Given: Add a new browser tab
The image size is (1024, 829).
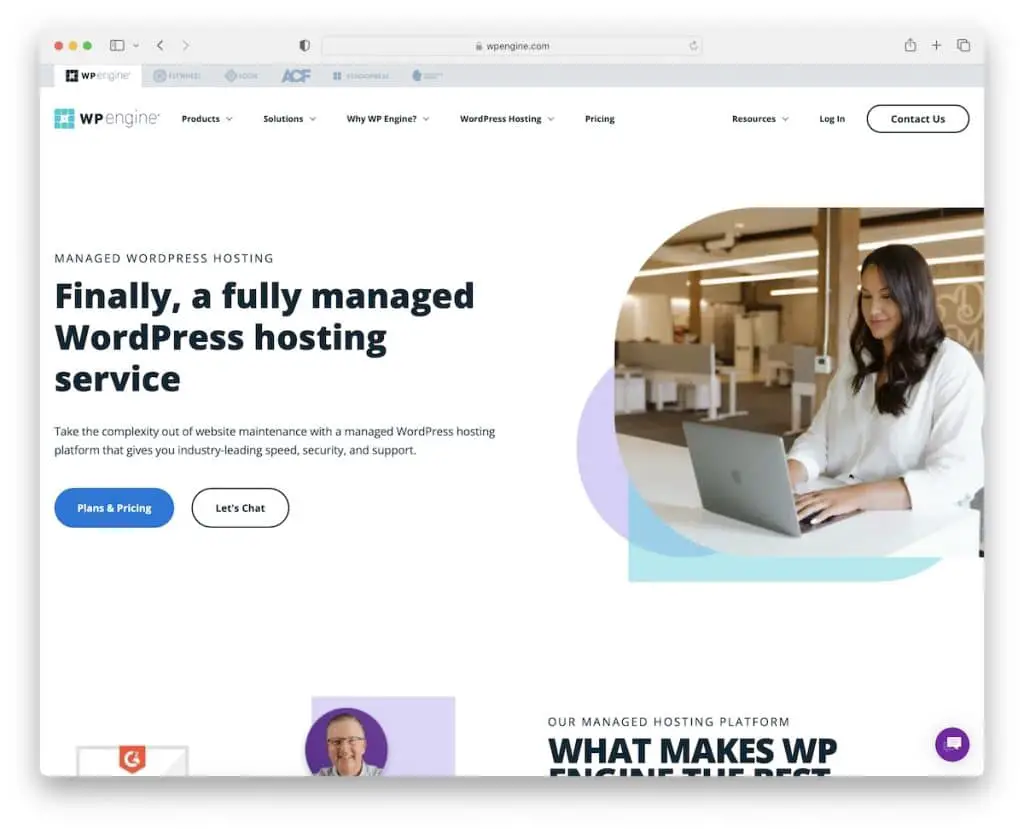Looking at the screenshot, I should [x=936, y=45].
